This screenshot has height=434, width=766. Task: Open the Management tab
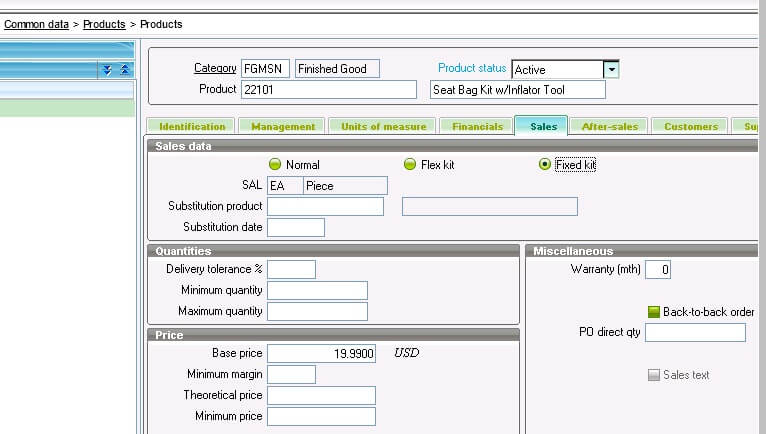(283, 126)
